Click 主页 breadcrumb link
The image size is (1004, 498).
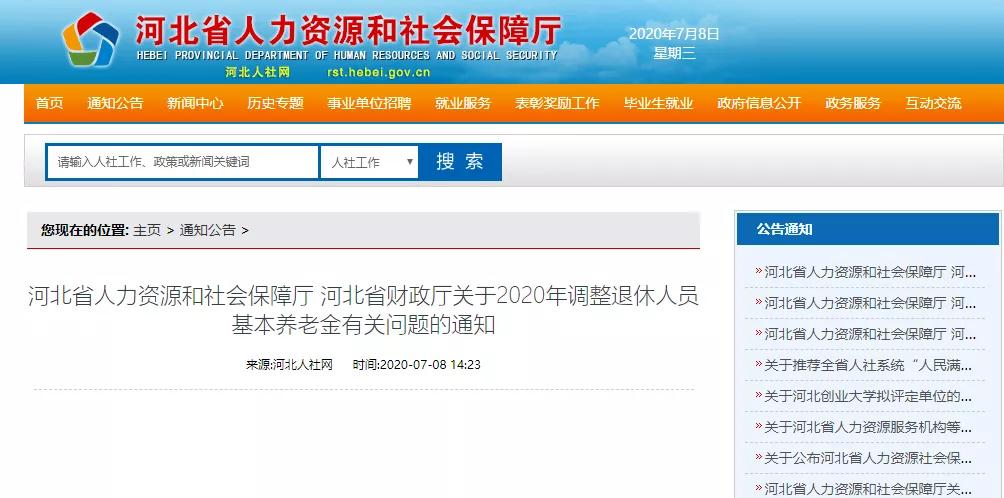(x=147, y=230)
